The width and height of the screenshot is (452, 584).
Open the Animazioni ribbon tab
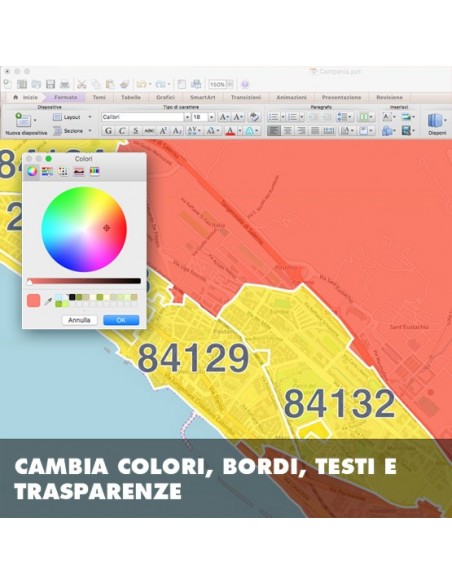pos(292,97)
